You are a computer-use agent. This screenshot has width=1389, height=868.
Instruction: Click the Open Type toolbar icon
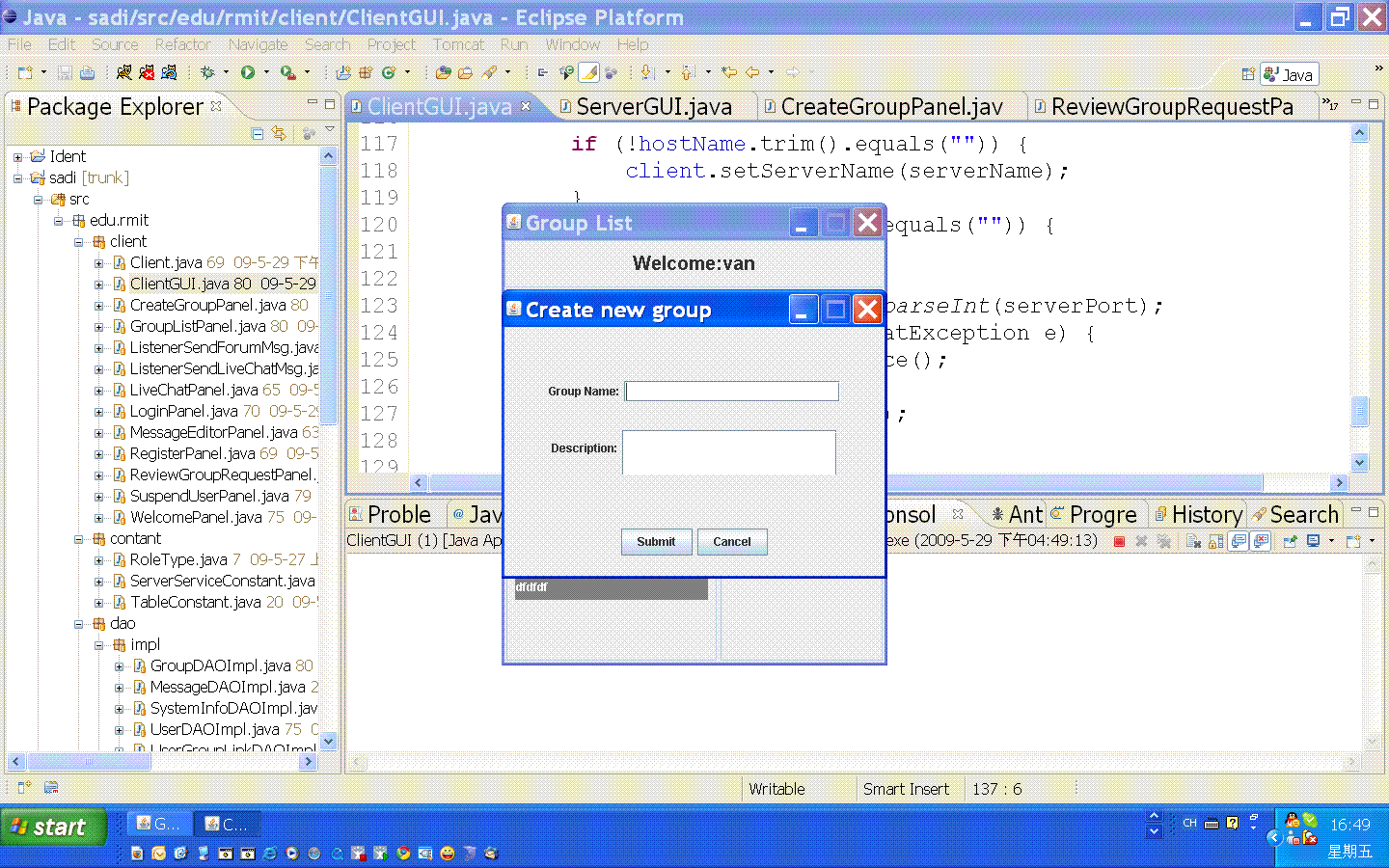[x=444, y=72]
